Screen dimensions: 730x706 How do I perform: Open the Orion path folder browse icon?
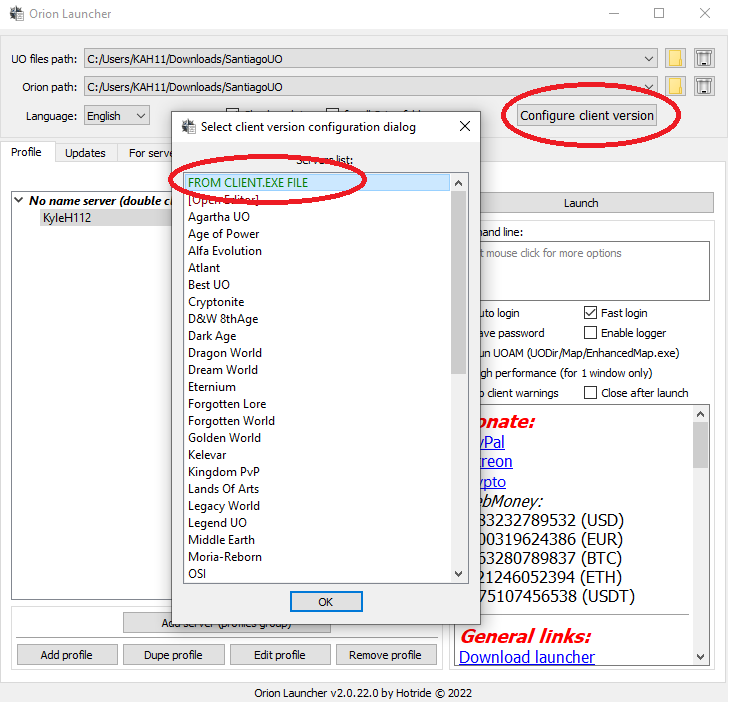676,86
